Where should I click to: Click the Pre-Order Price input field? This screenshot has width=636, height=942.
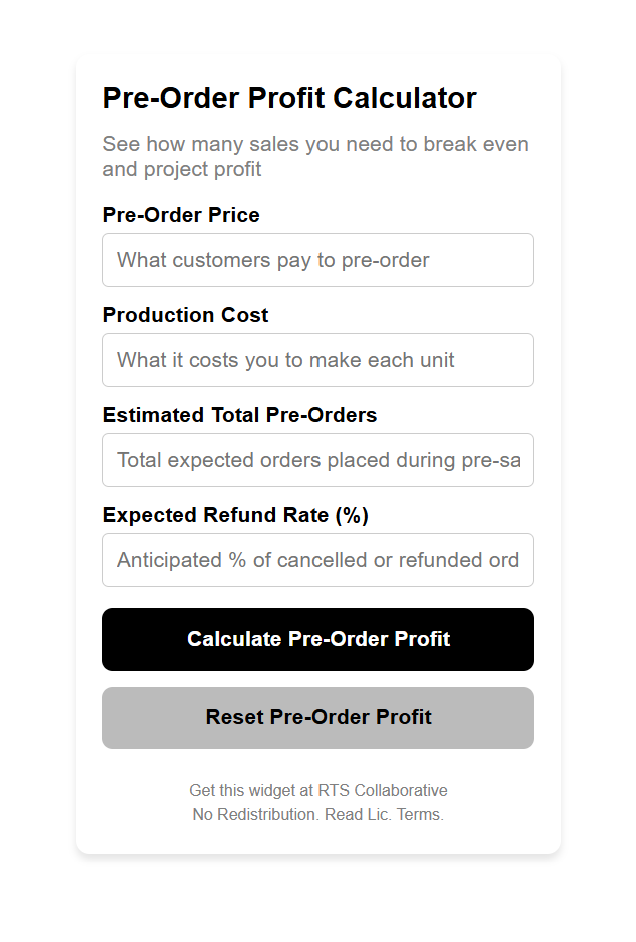click(317, 260)
